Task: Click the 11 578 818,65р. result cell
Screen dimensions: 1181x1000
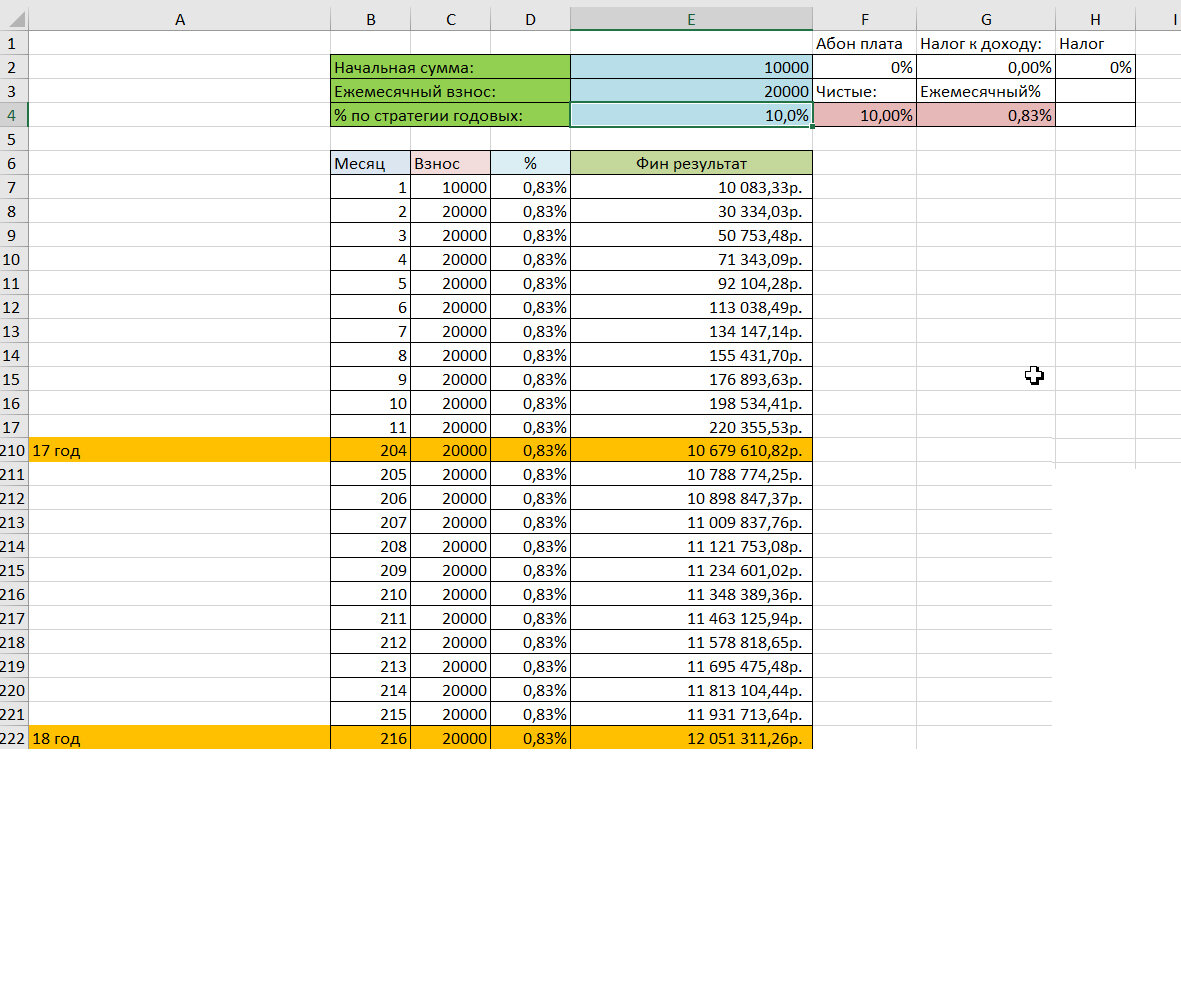Action: (x=691, y=642)
